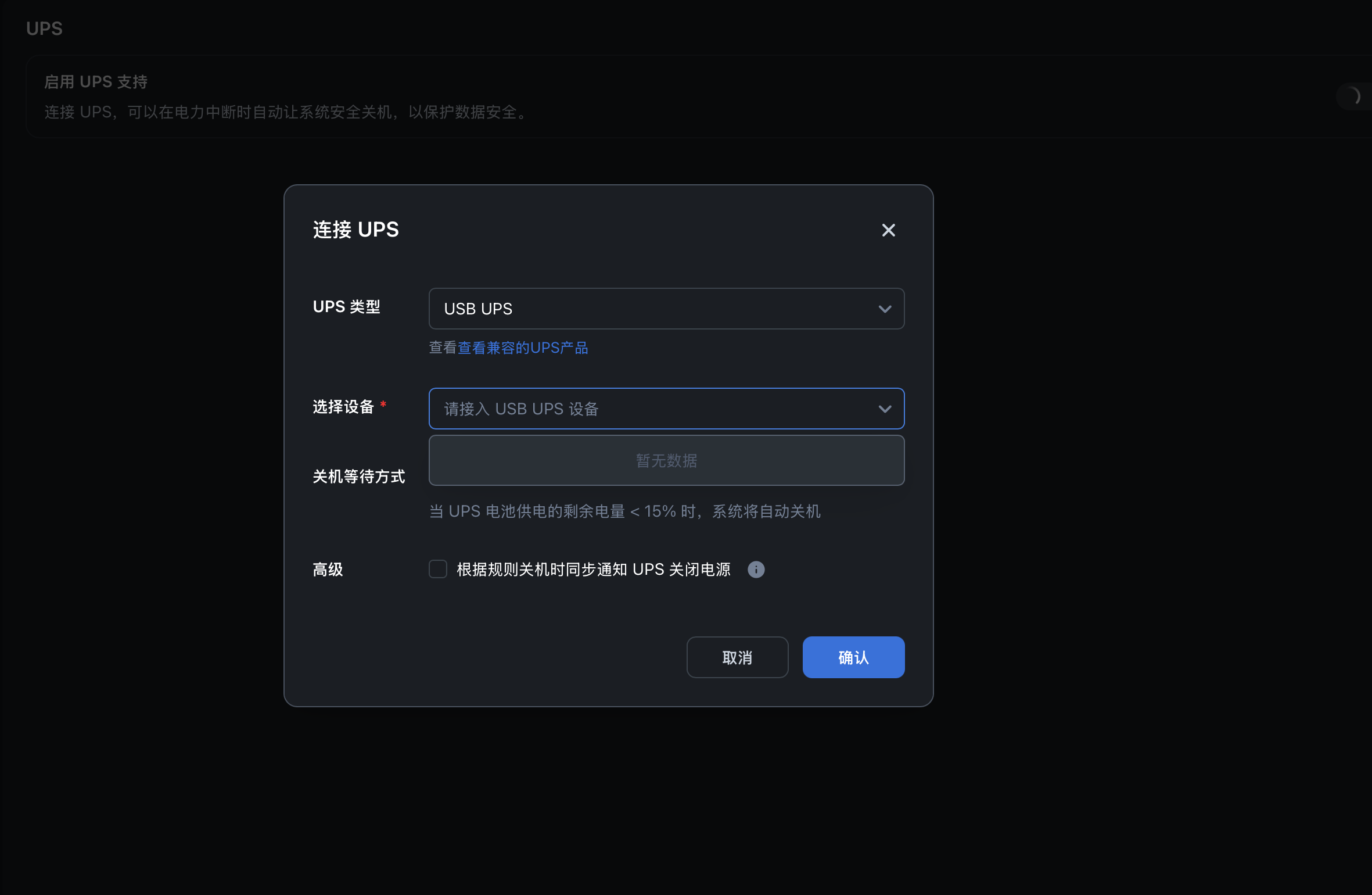
Task: Toggle the 启用 UPS 支持 switch
Action: click(x=1355, y=96)
